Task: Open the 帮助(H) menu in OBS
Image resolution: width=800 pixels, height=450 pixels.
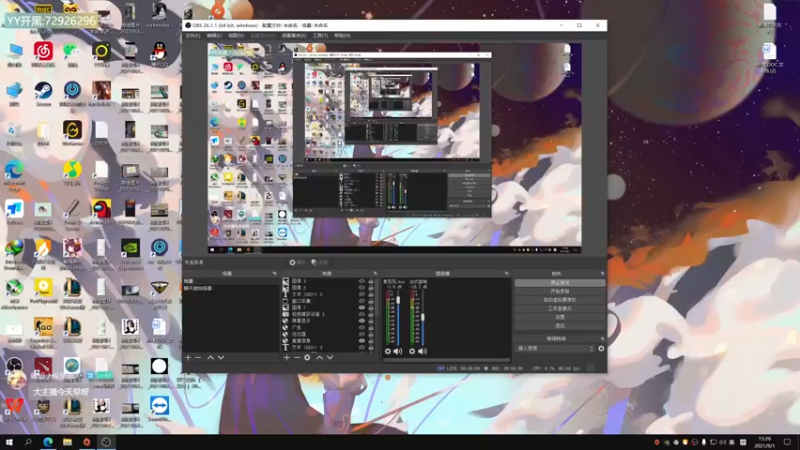Action: [342, 36]
